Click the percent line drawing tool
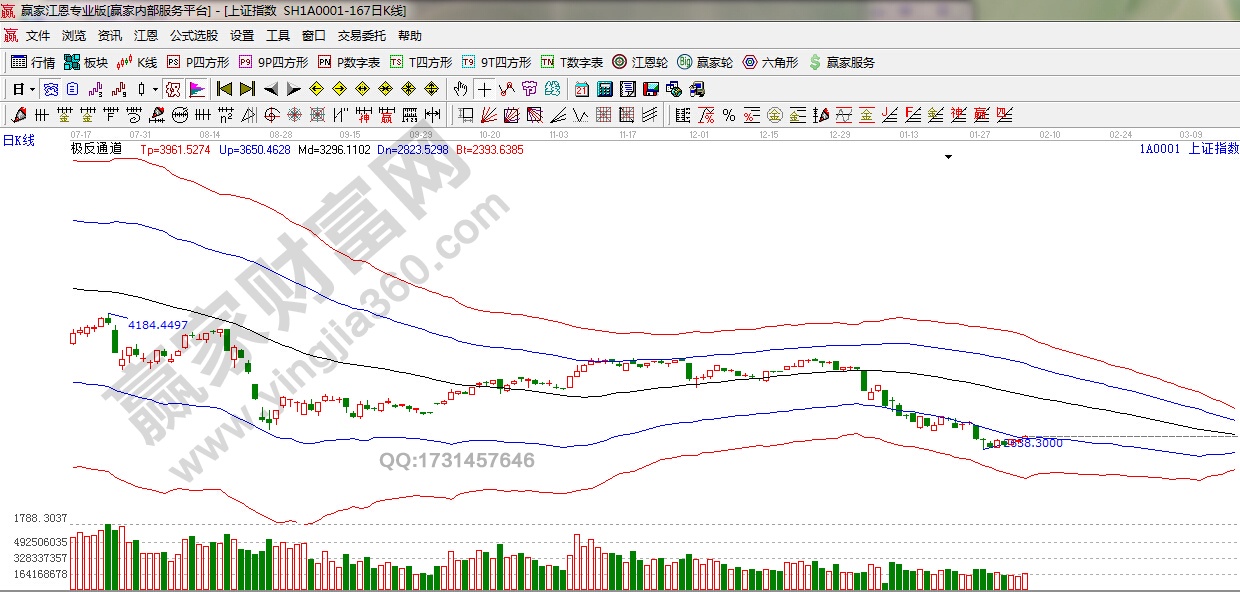The image size is (1240, 592). click(729, 115)
